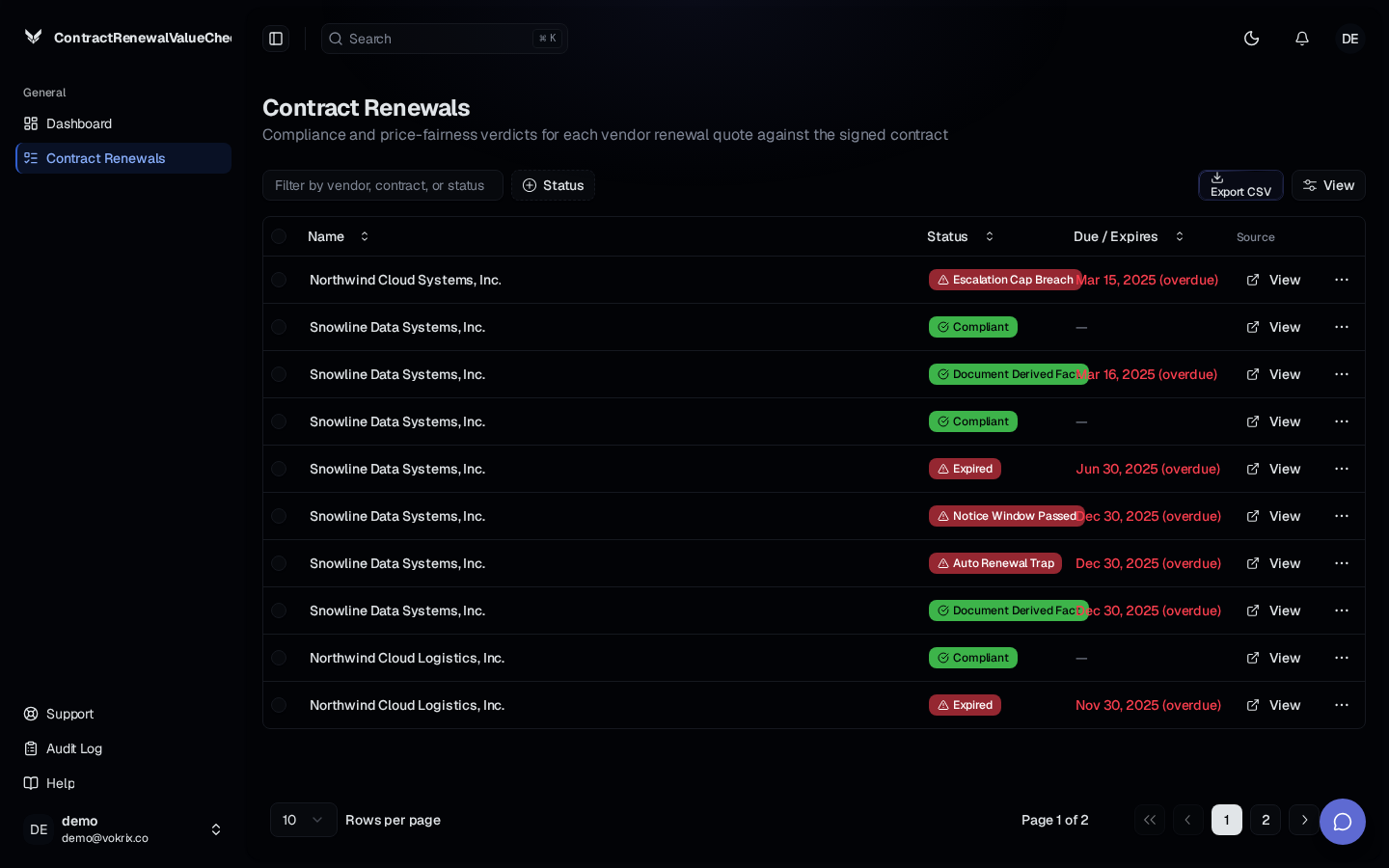
Task: Toggle the sidebar panel icon
Action: (276, 39)
